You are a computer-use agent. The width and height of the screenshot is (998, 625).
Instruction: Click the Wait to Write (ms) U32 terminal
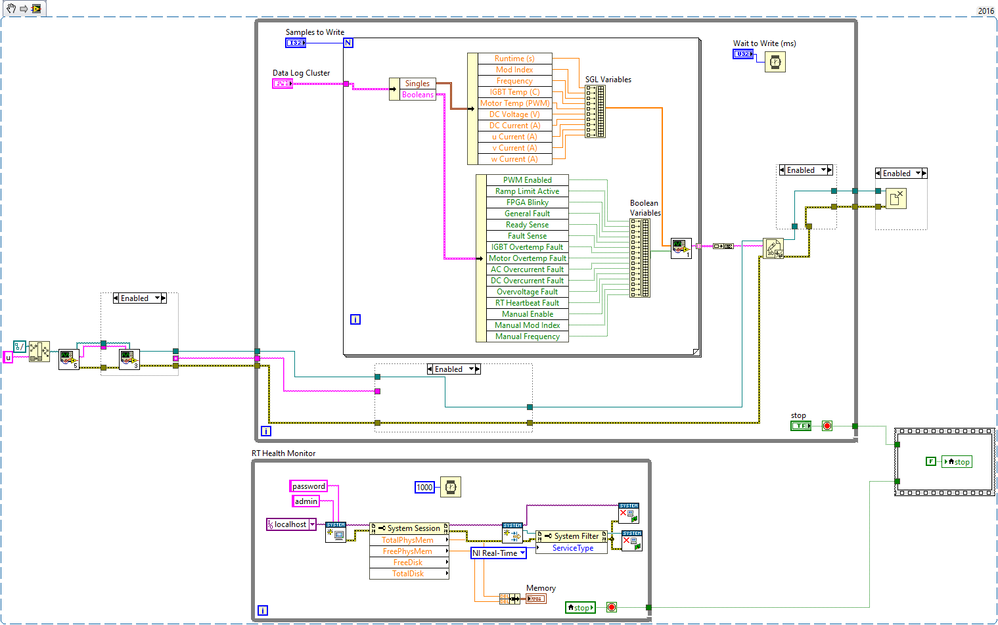coord(743,54)
